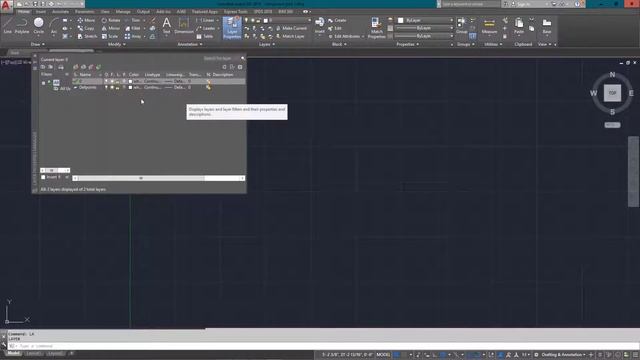The height and width of the screenshot is (360, 640).
Task: Expand the Block panel dropdown
Action: [339, 44]
